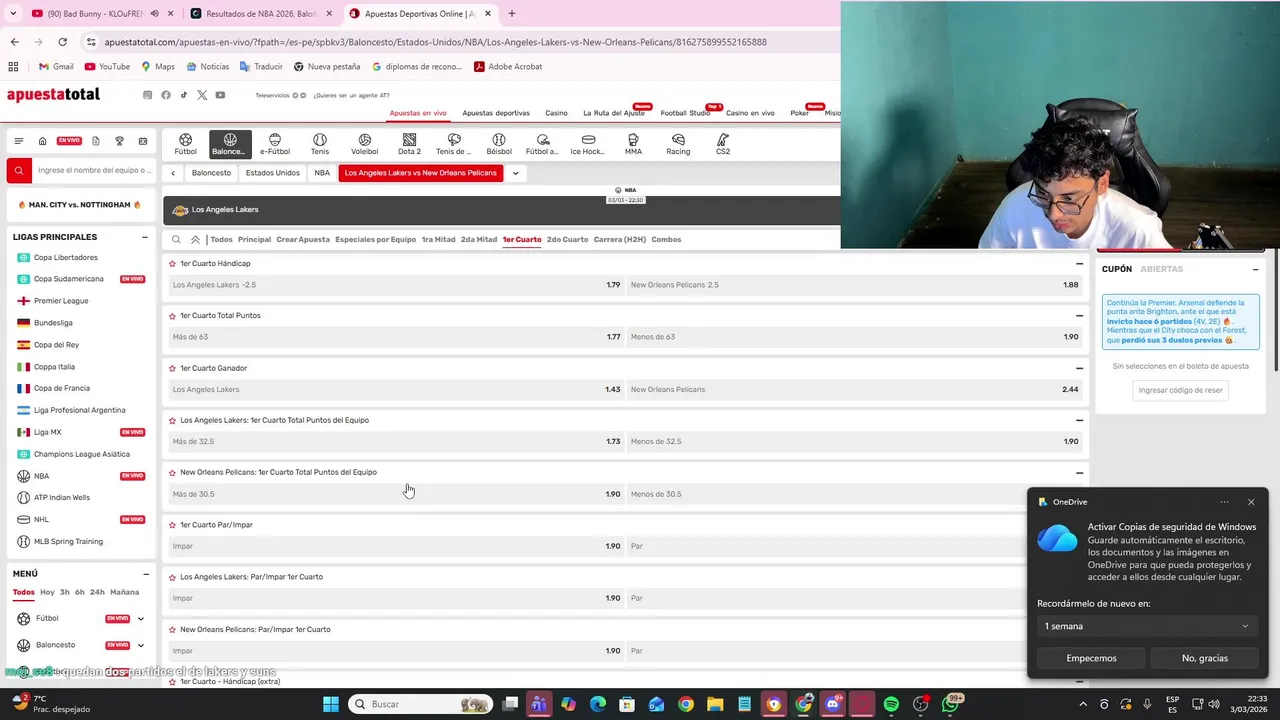This screenshot has height=720, width=1280.
Task: Select the MMA sport icon
Action: pos(633,144)
